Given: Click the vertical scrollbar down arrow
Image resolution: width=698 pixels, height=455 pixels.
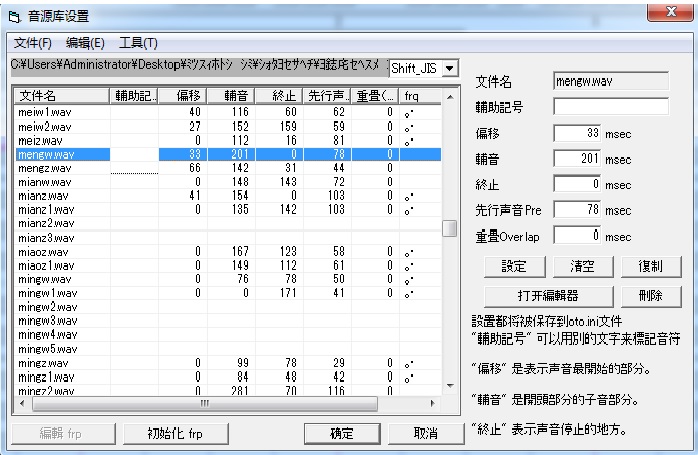Looking at the screenshot, I should (x=450, y=386).
